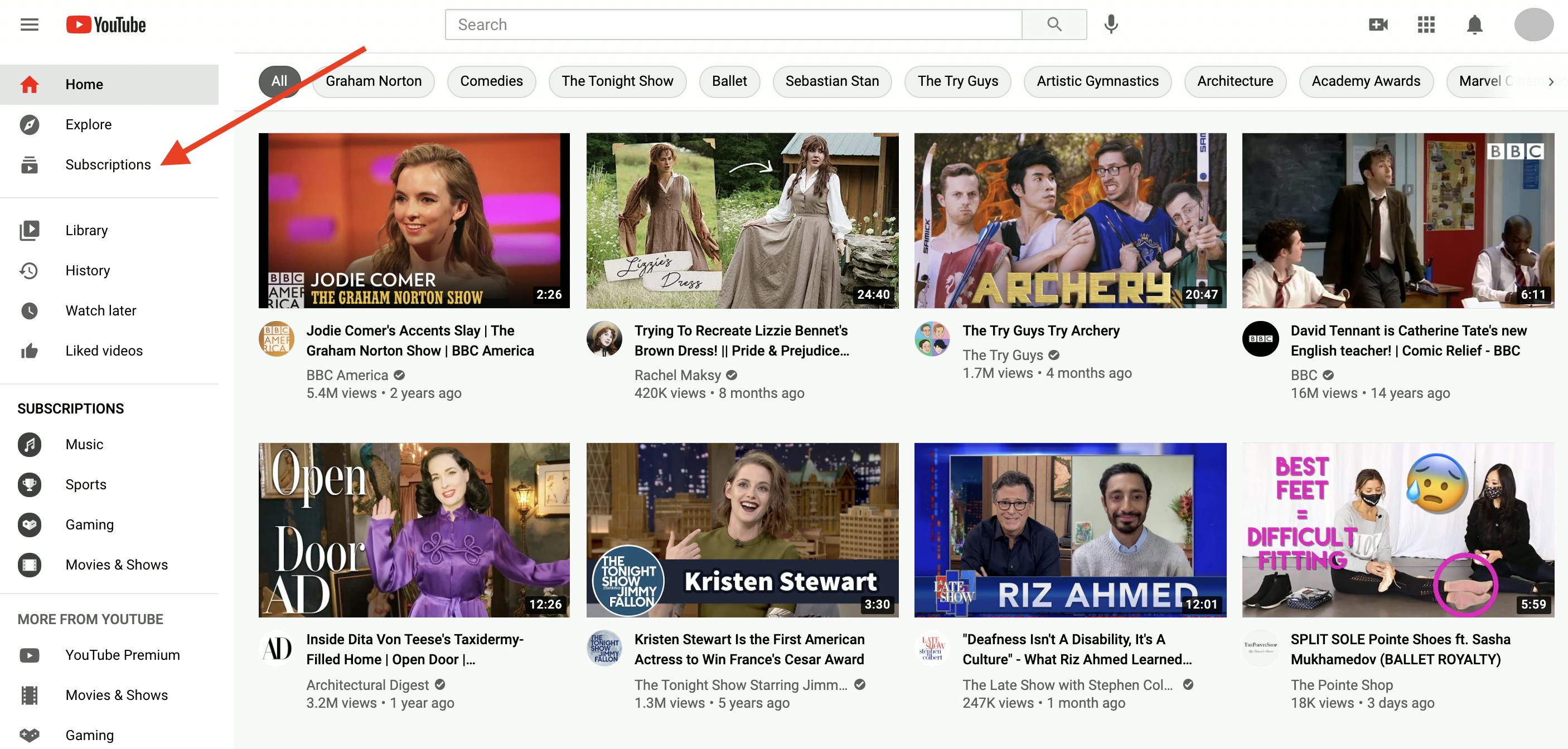Screen dimensions: 1568x749
Task: Click the Search input field
Action: coord(733,25)
